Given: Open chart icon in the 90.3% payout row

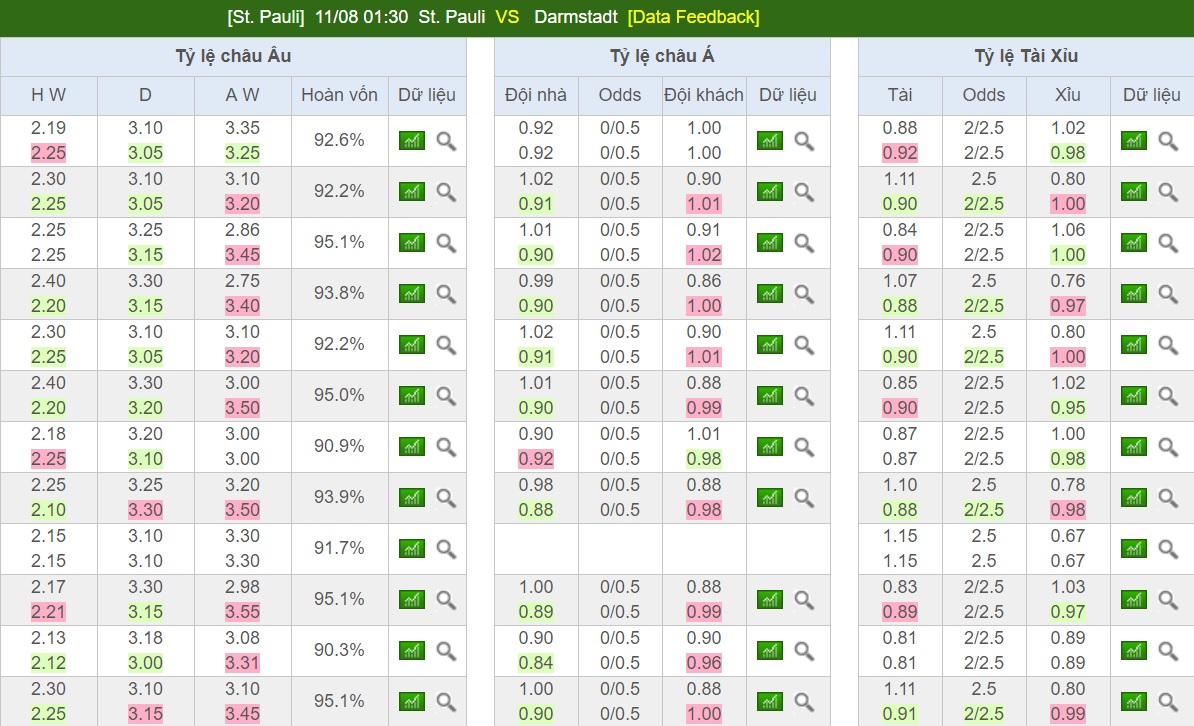Looking at the screenshot, I should 412,651.
